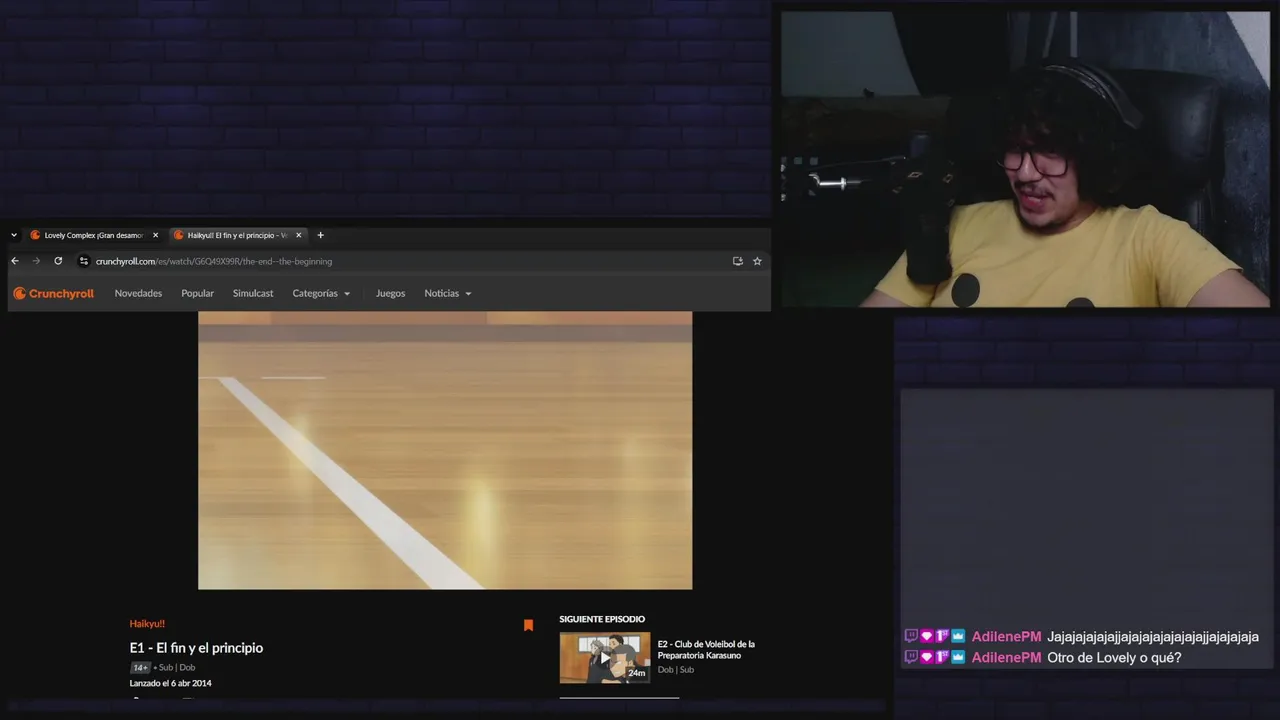
Task: Play the E2 next episode thumbnail
Action: (604, 658)
